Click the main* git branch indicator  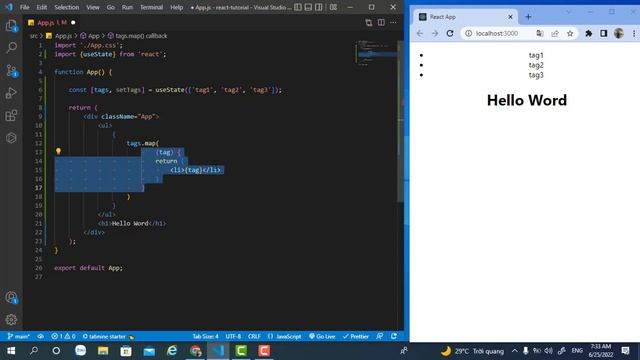[19, 336]
